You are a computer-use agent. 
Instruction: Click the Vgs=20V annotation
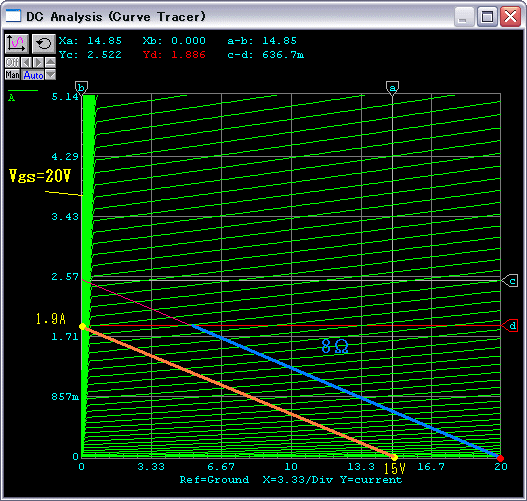pos(40,176)
